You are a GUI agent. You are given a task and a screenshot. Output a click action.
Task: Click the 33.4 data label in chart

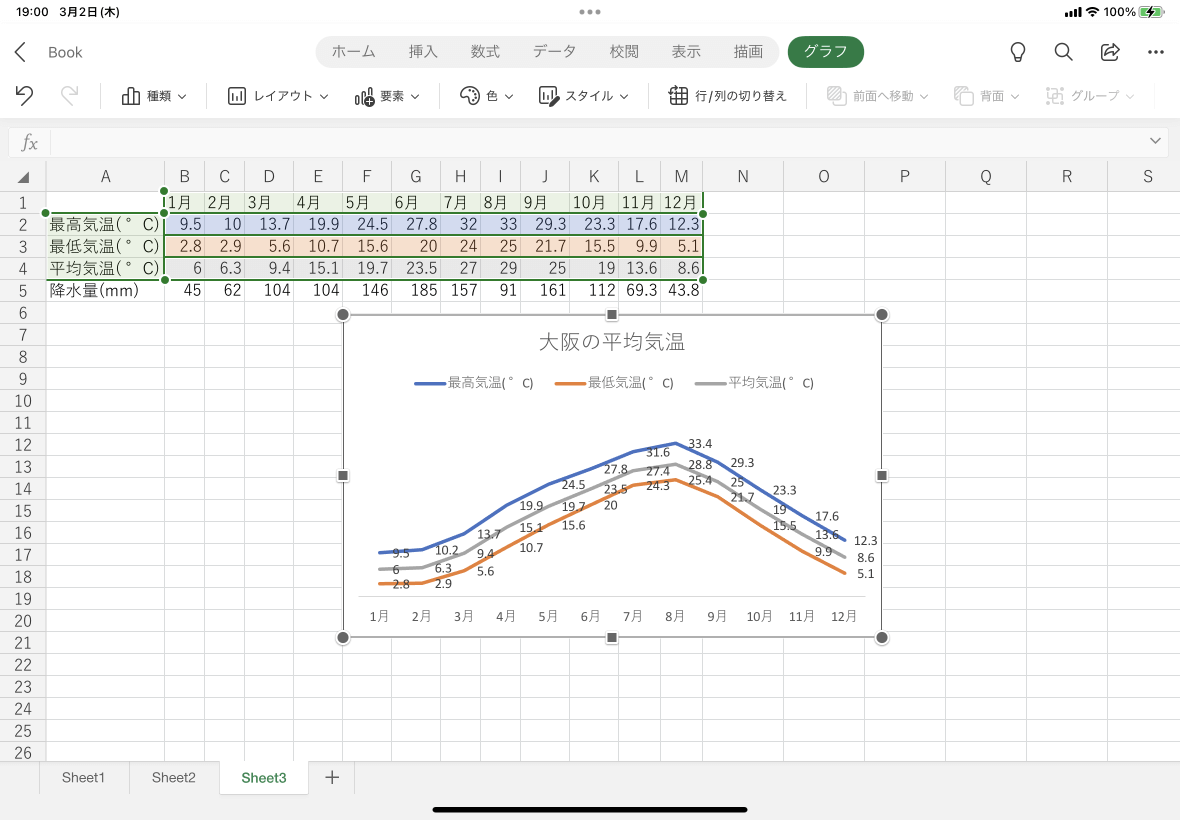point(700,444)
